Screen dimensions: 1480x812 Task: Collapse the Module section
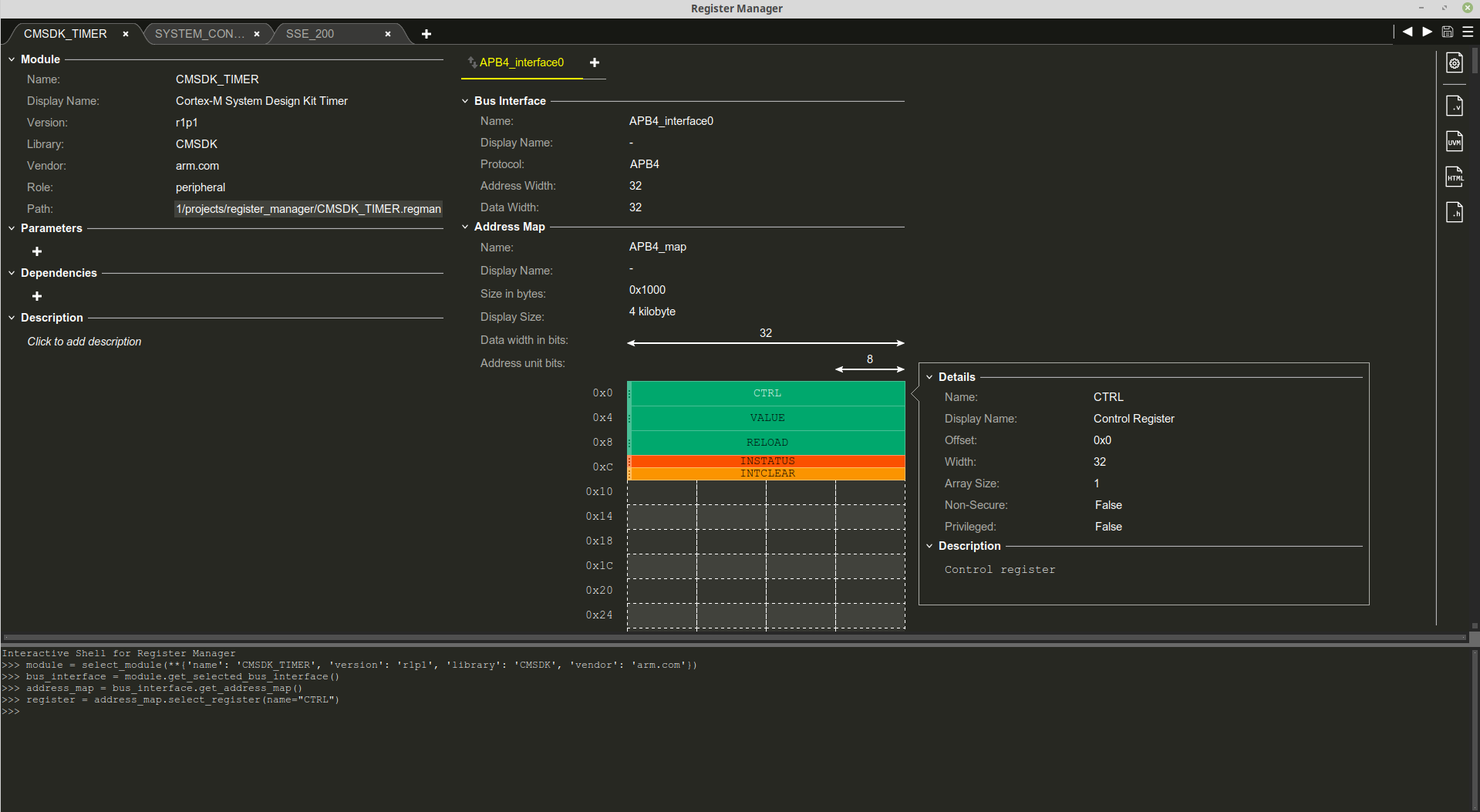pos(11,59)
